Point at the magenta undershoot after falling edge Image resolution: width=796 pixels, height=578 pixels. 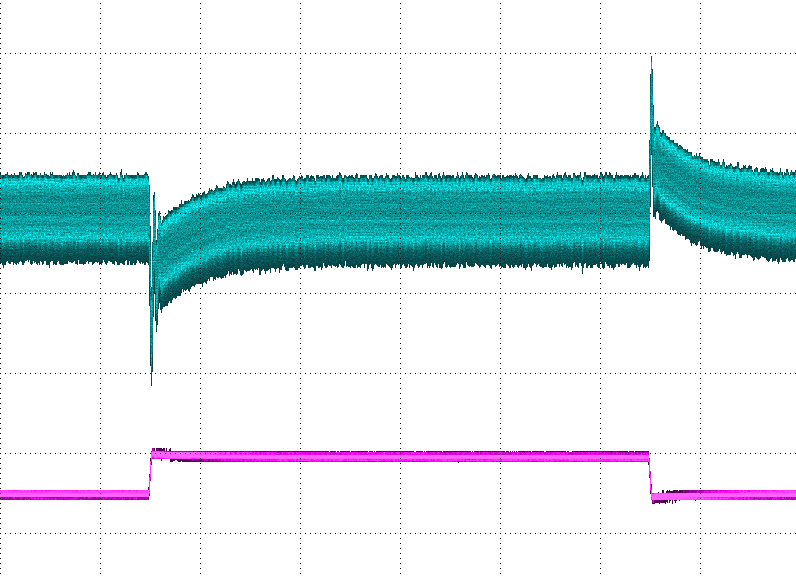coord(662,499)
